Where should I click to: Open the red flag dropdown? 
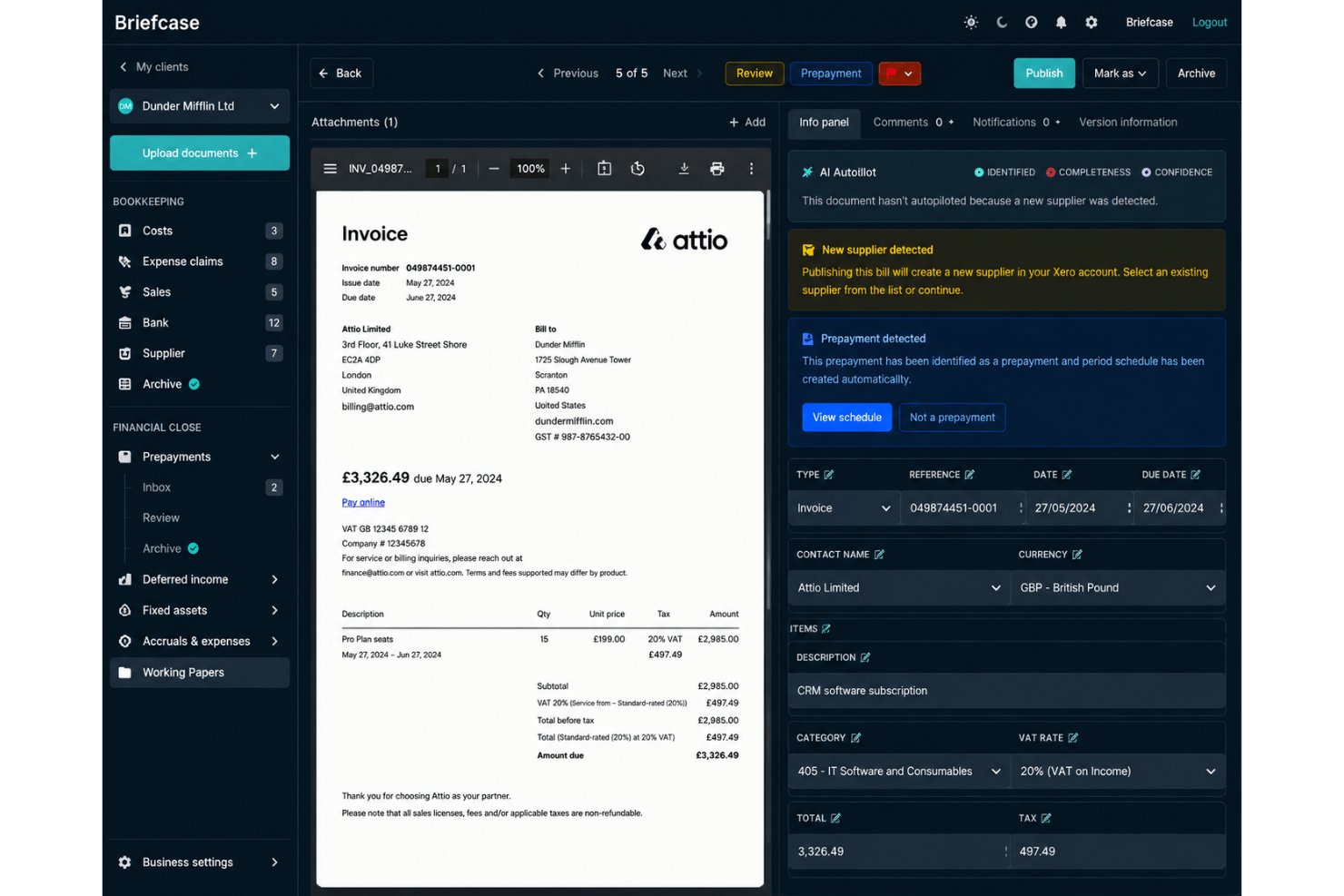point(900,74)
